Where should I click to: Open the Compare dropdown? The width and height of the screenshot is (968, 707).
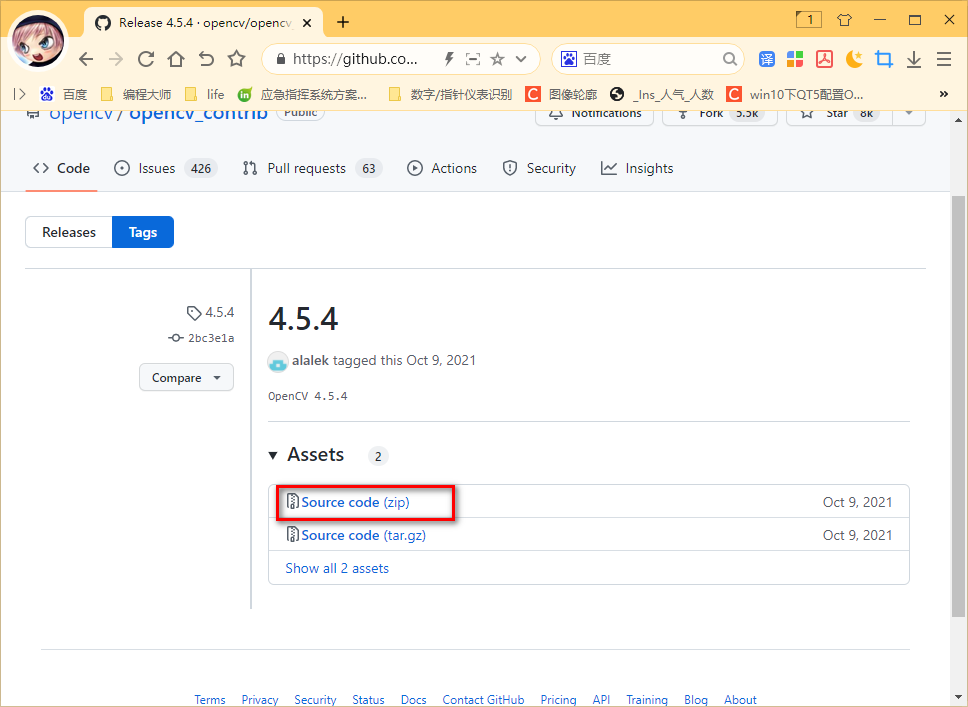186,377
